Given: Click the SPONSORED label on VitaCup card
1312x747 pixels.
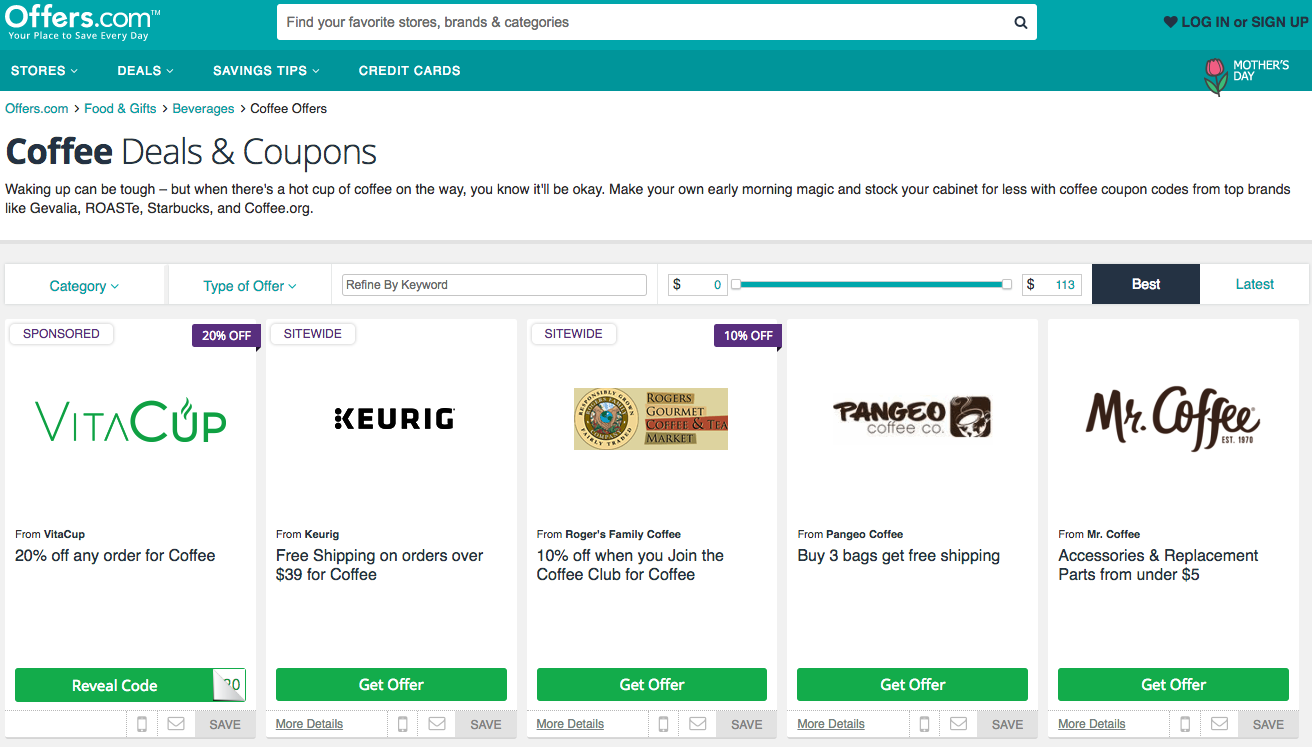Looking at the screenshot, I should click(61, 334).
